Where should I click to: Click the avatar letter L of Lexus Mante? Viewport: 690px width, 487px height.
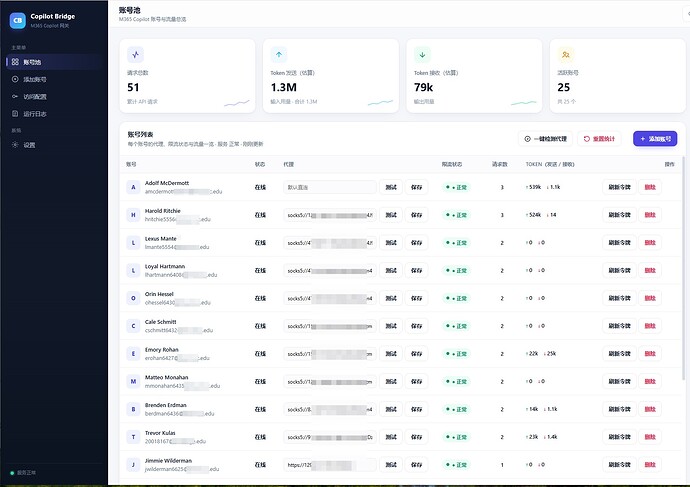[133, 242]
